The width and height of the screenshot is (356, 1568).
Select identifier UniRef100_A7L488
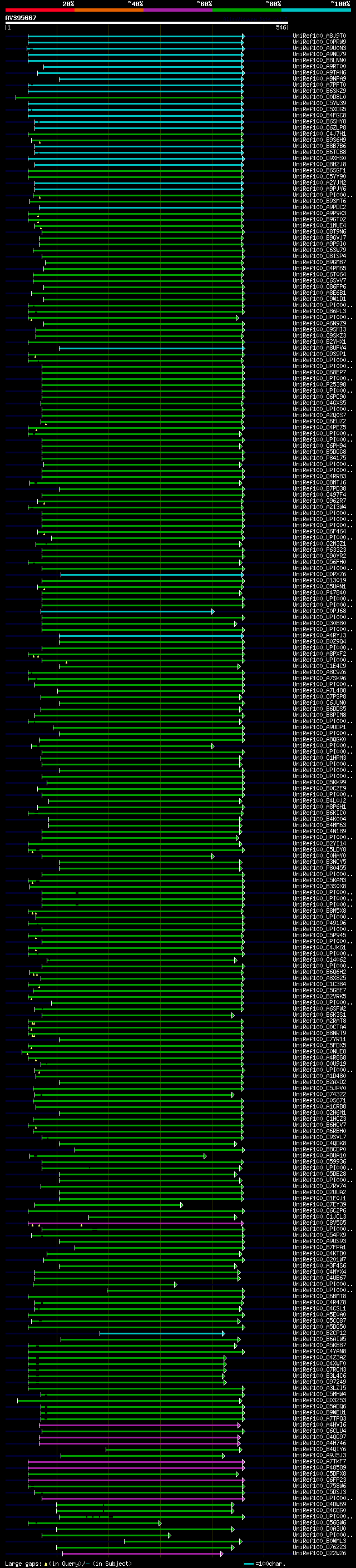pyautogui.click(x=319, y=690)
